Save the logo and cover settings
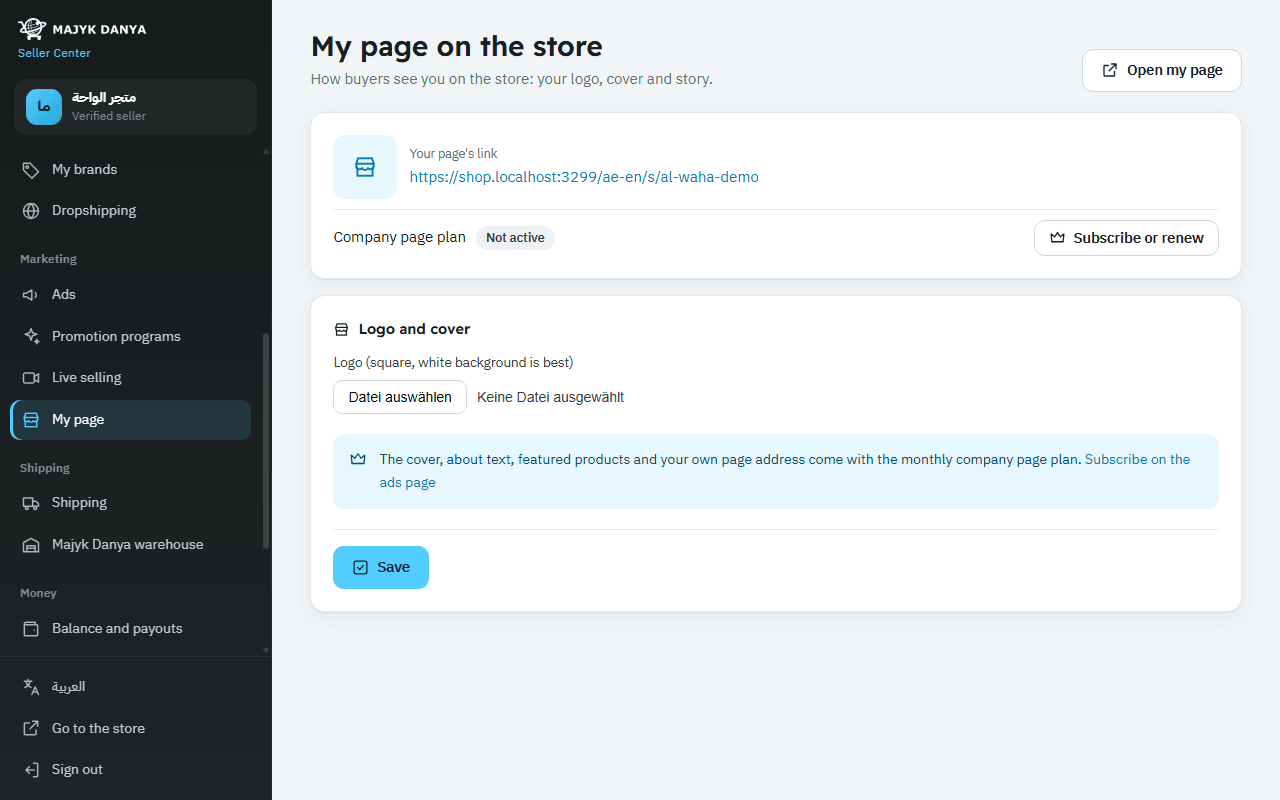Viewport: 1280px width, 800px height. click(381, 568)
